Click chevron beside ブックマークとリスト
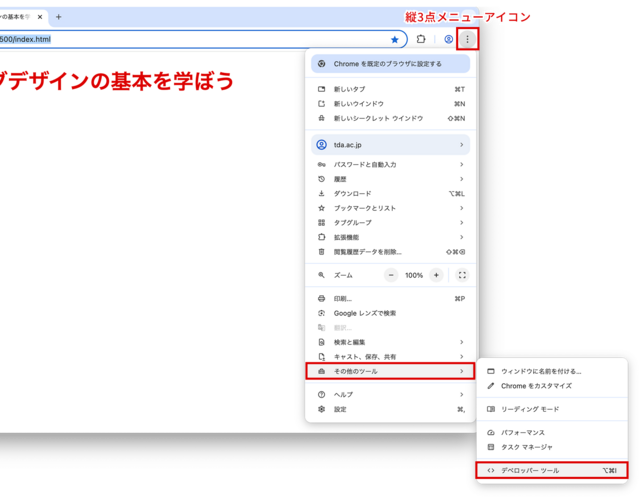 tap(462, 208)
